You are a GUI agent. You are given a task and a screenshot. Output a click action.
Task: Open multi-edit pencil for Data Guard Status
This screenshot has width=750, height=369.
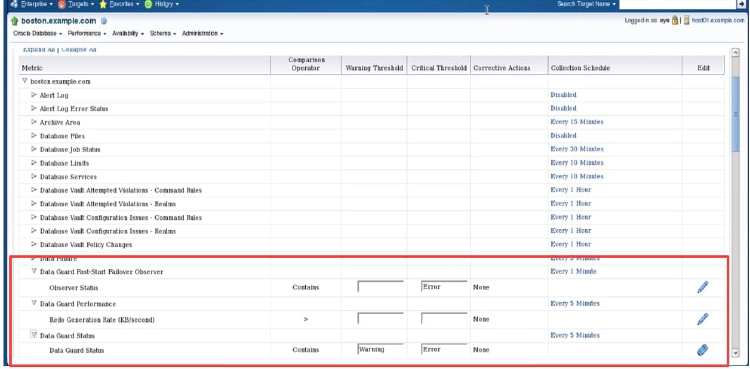pos(702,350)
